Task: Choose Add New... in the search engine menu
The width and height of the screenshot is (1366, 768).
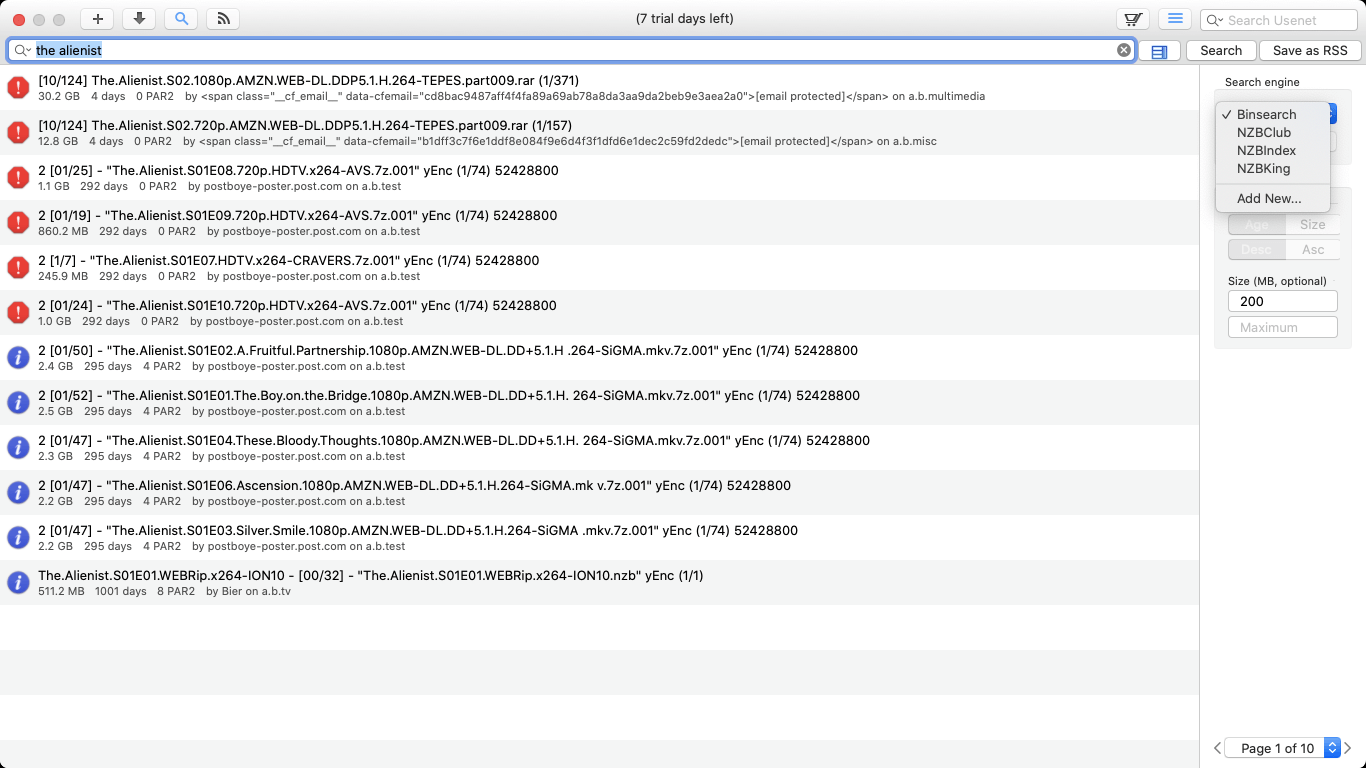Action: point(1274,198)
